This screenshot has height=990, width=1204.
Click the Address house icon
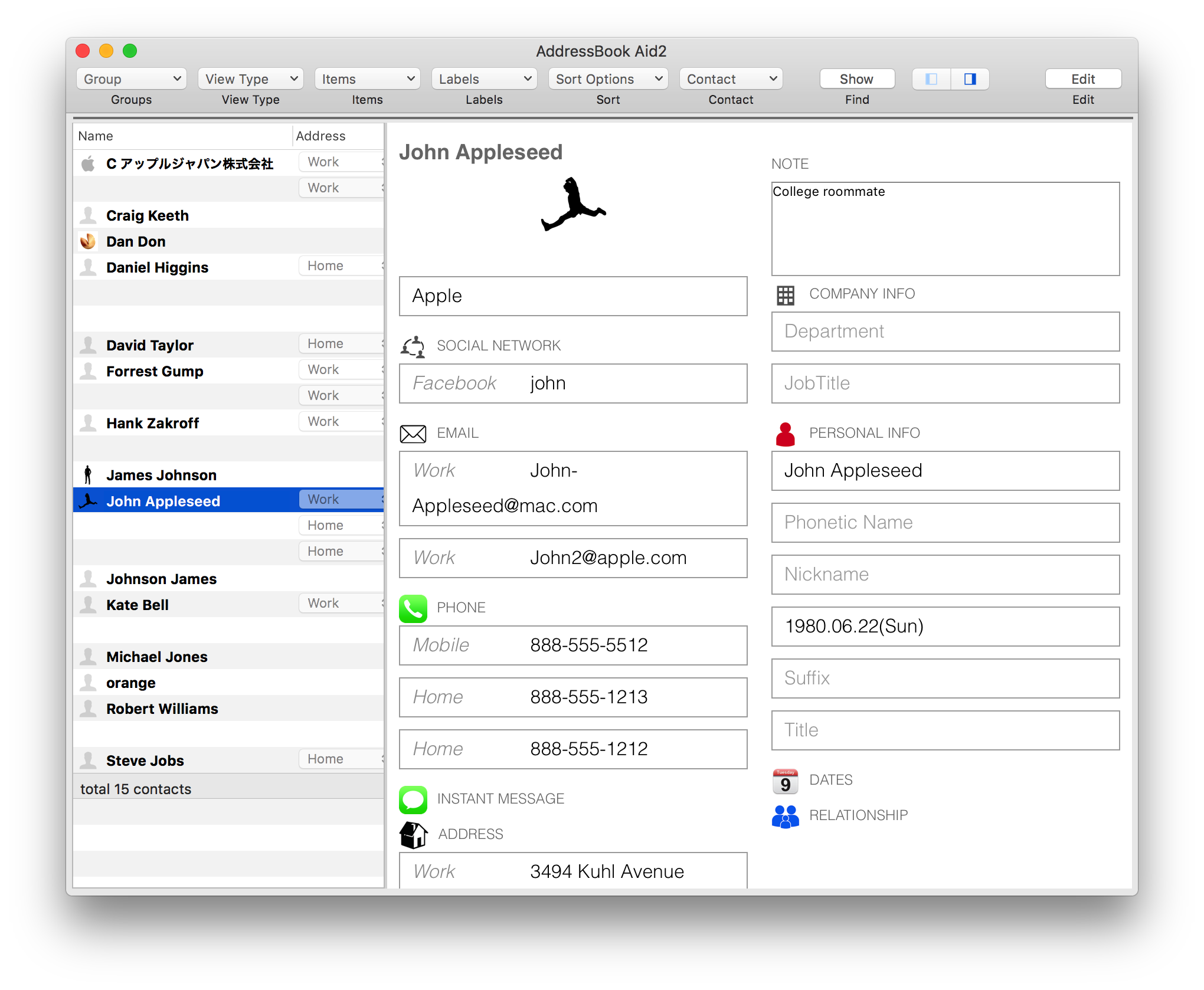pos(413,834)
